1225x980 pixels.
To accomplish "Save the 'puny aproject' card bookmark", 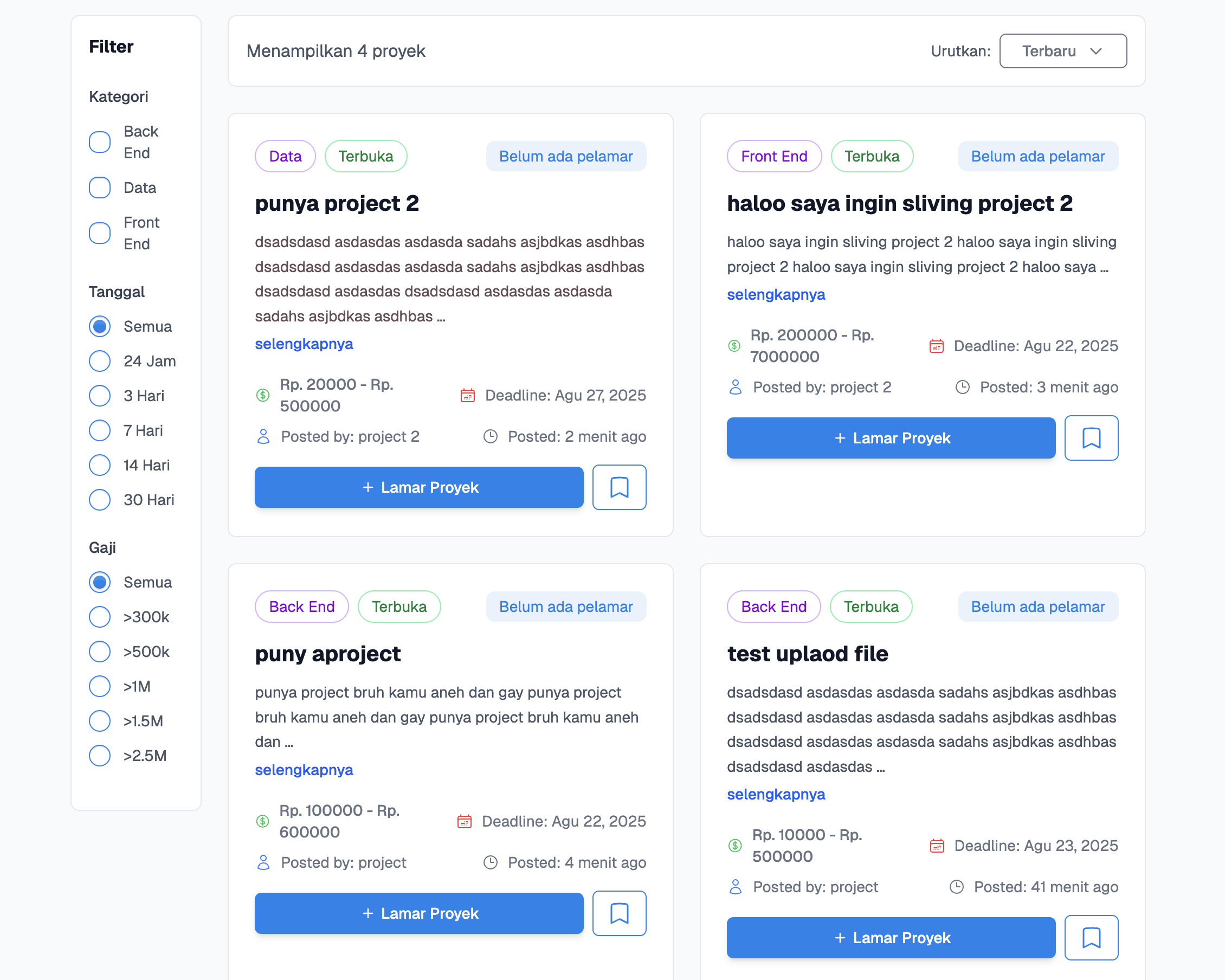I will 619,913.
